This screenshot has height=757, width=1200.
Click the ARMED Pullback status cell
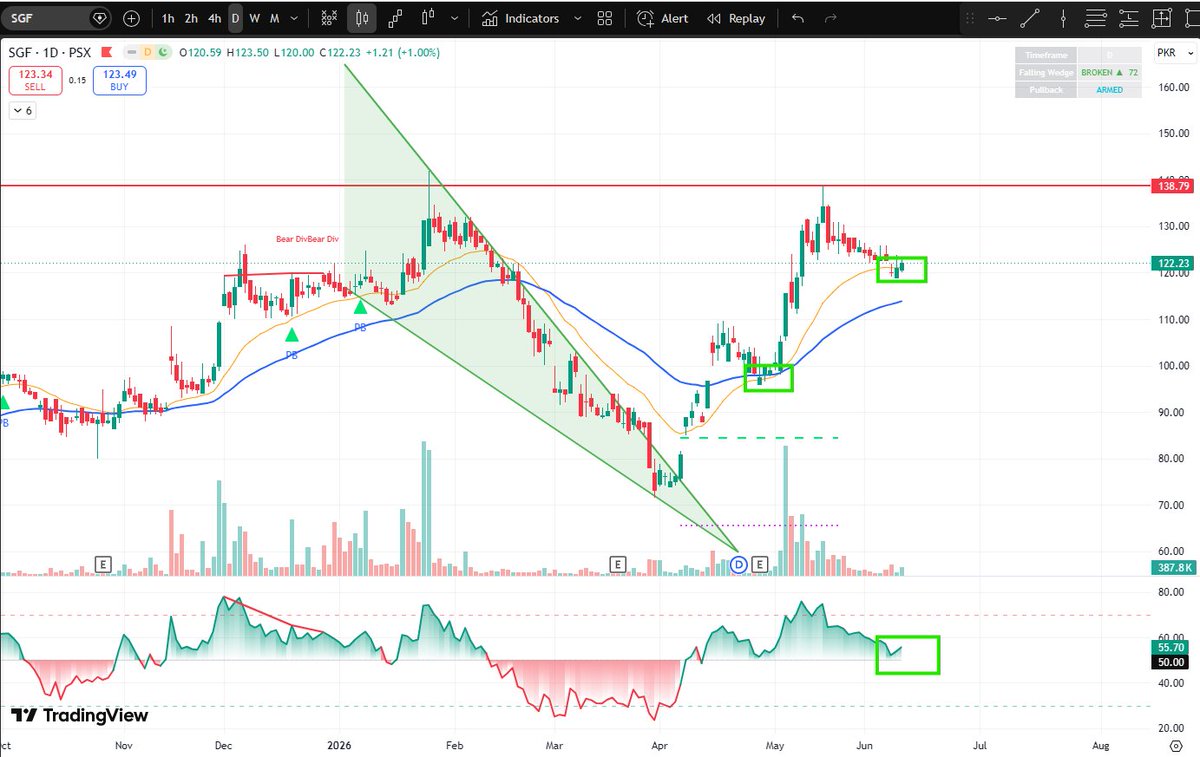(1109, 90)
